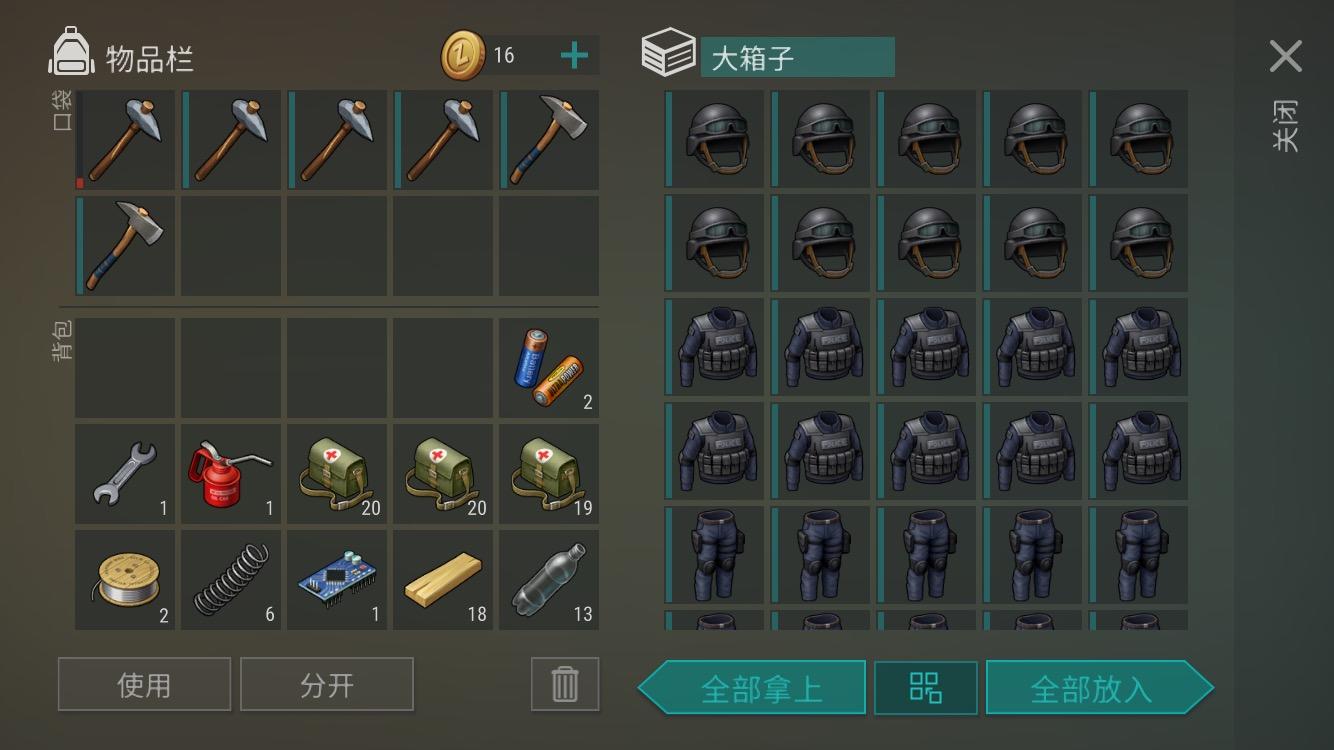Select the wrench in backpack
This screenshot has width=1334, height=750.
(125, 474)
